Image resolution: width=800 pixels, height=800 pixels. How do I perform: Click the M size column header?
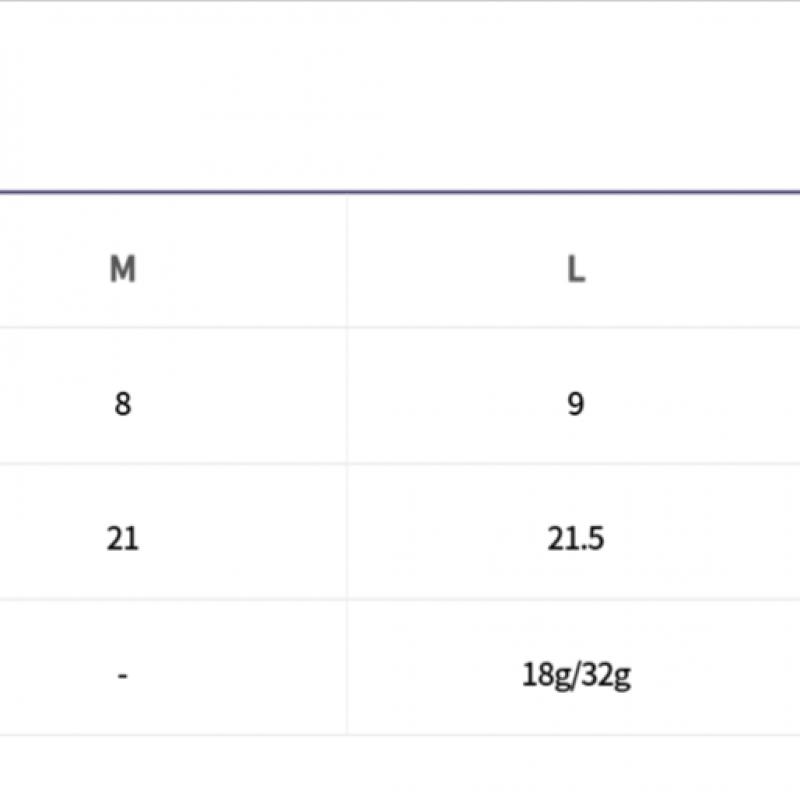click(122, 269)
